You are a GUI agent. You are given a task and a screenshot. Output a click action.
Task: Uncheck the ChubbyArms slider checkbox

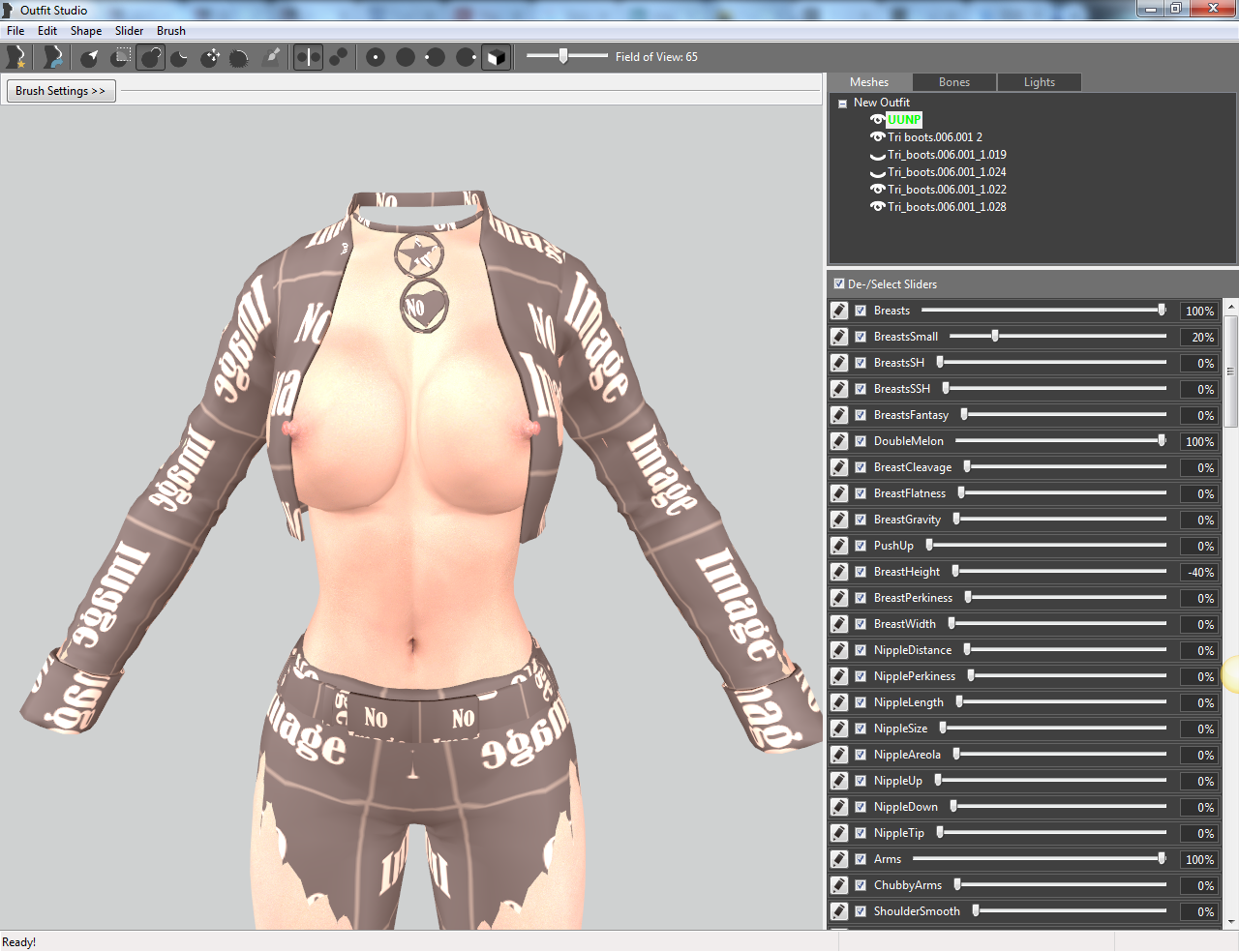[861, 885]
